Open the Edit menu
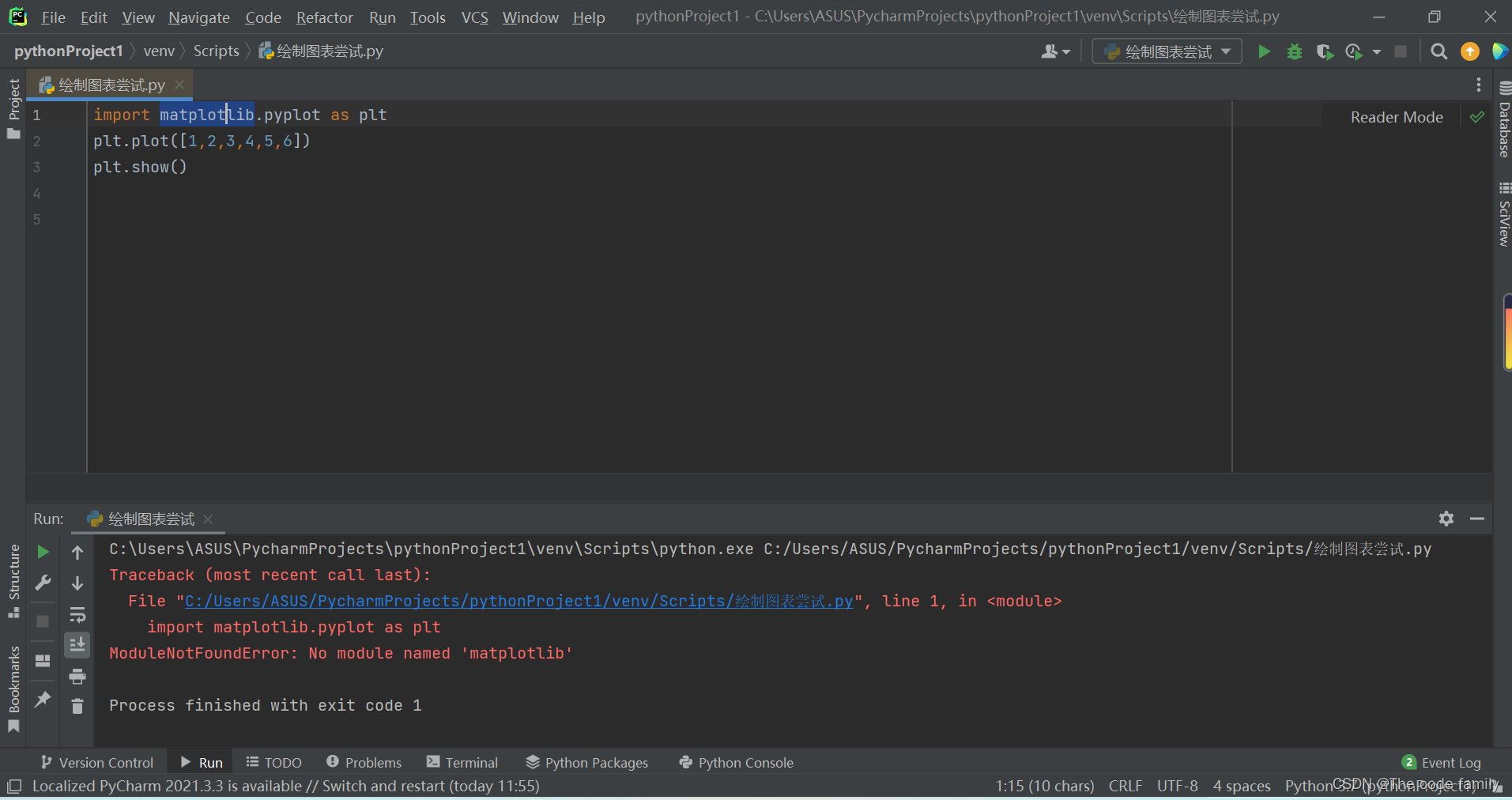Screen dimensions: 1512x800 pyautogui.click(x=93, y=17)
